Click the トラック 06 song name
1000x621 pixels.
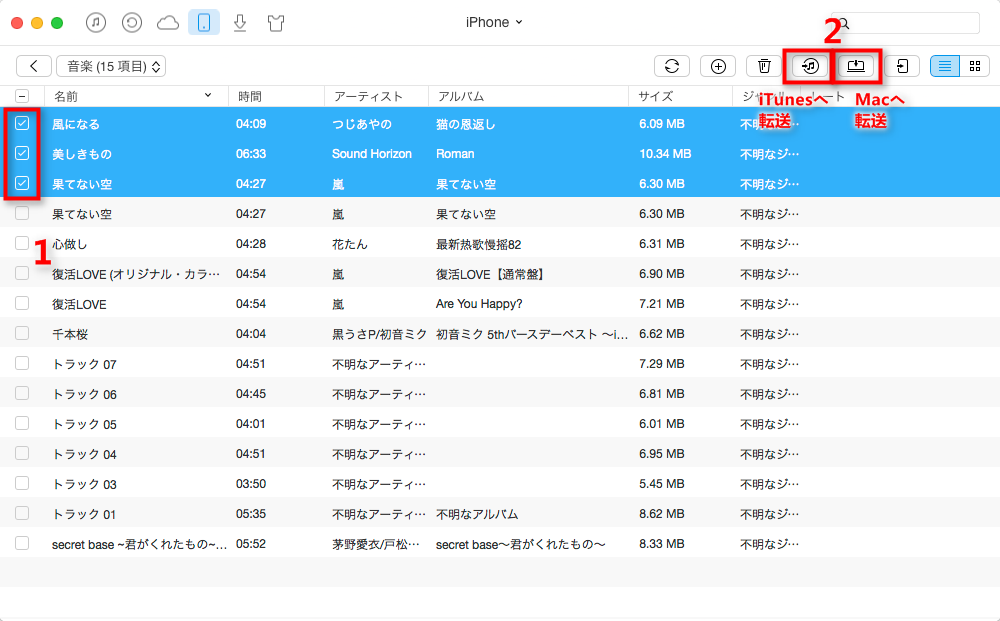[x=84, y=394]
